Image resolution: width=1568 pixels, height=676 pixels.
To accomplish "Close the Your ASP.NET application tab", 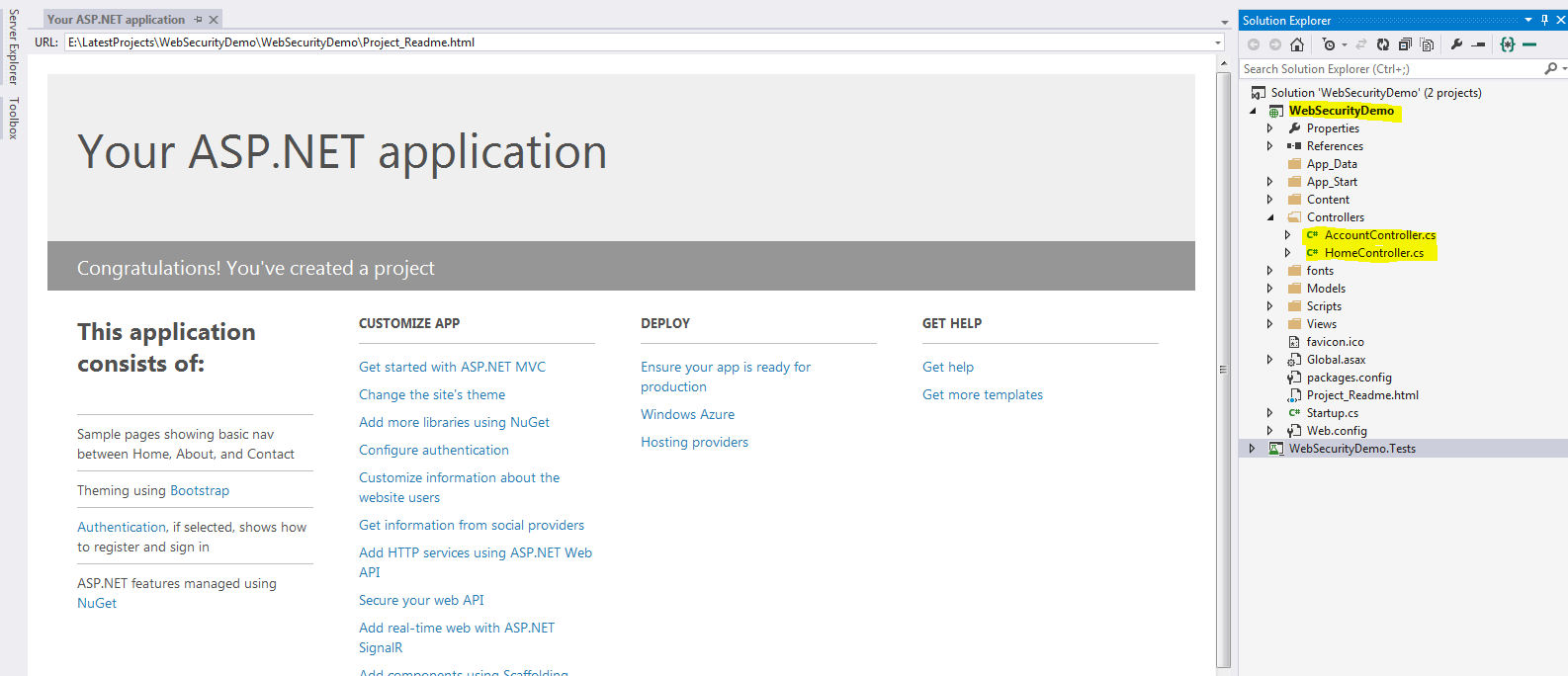I will point(214,20).
